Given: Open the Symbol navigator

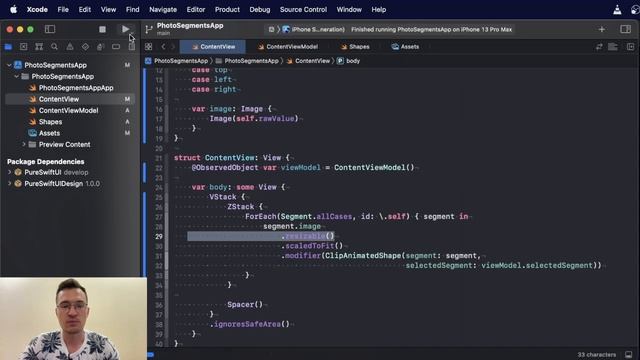Looking at the screenshot, I should tap(39, 47).
